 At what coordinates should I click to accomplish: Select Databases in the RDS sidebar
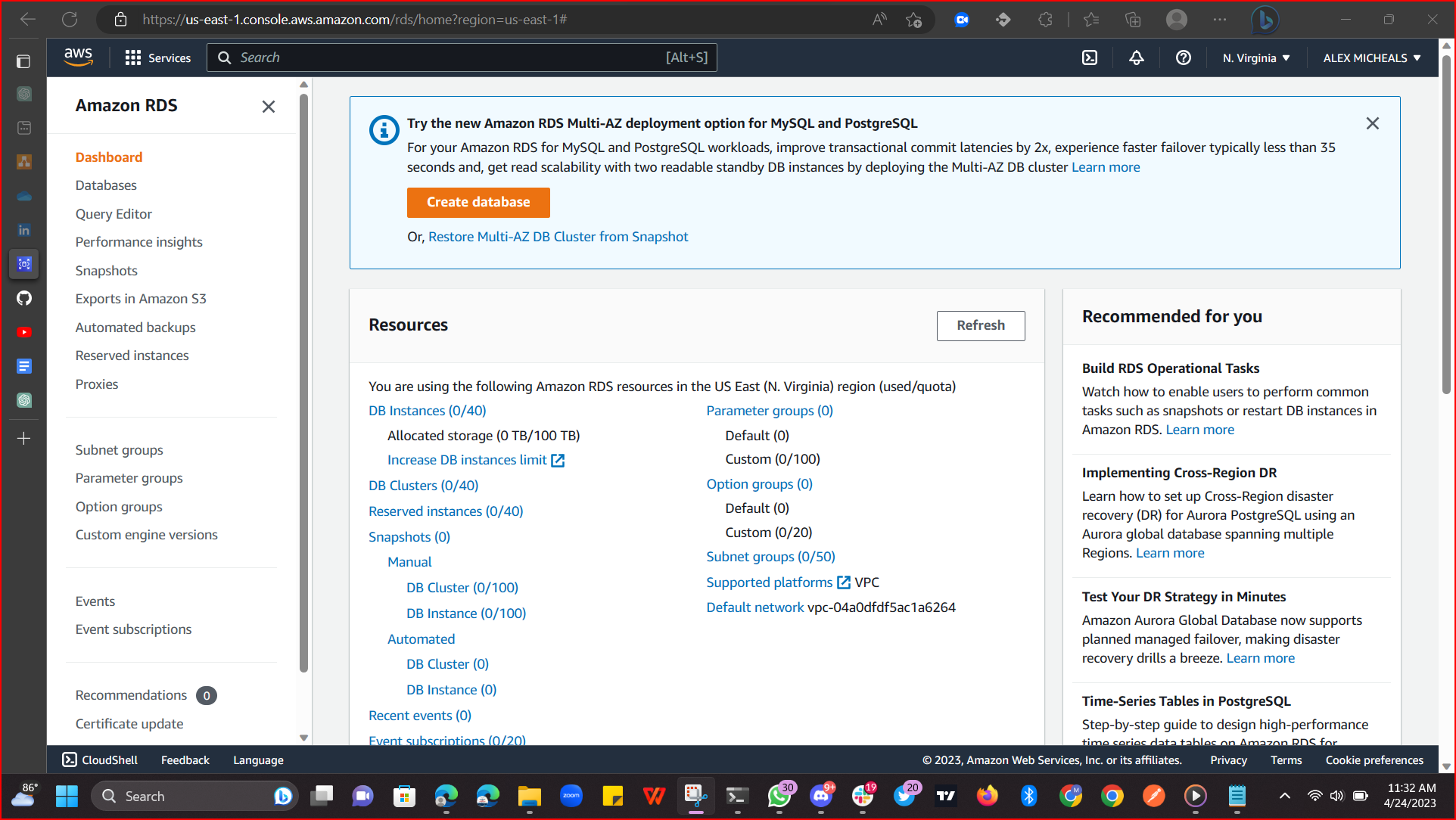click(105, 185)
